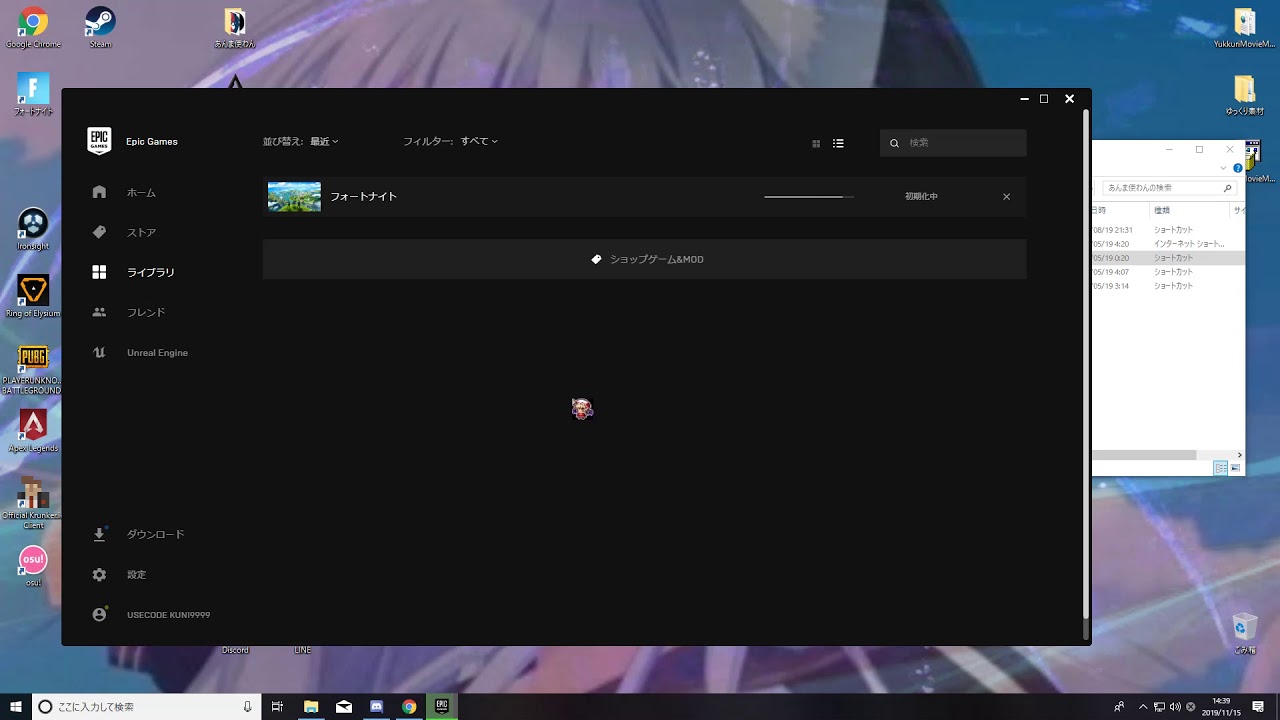Screen dimensions: 1280x720
Task: Open ショップゲーム&MOD link
Action: click(646, 259)
